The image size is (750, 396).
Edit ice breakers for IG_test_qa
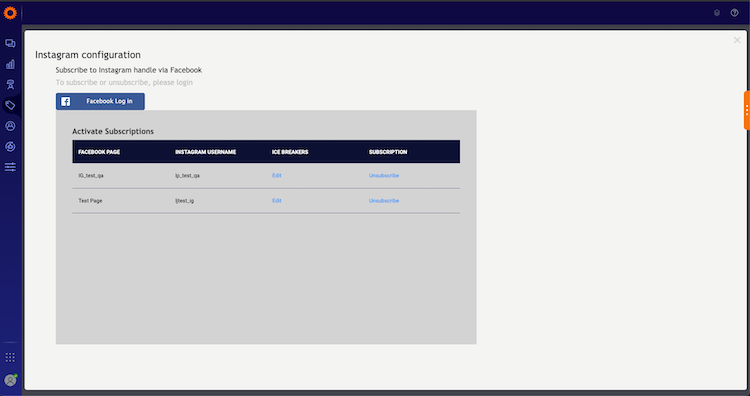276,176
